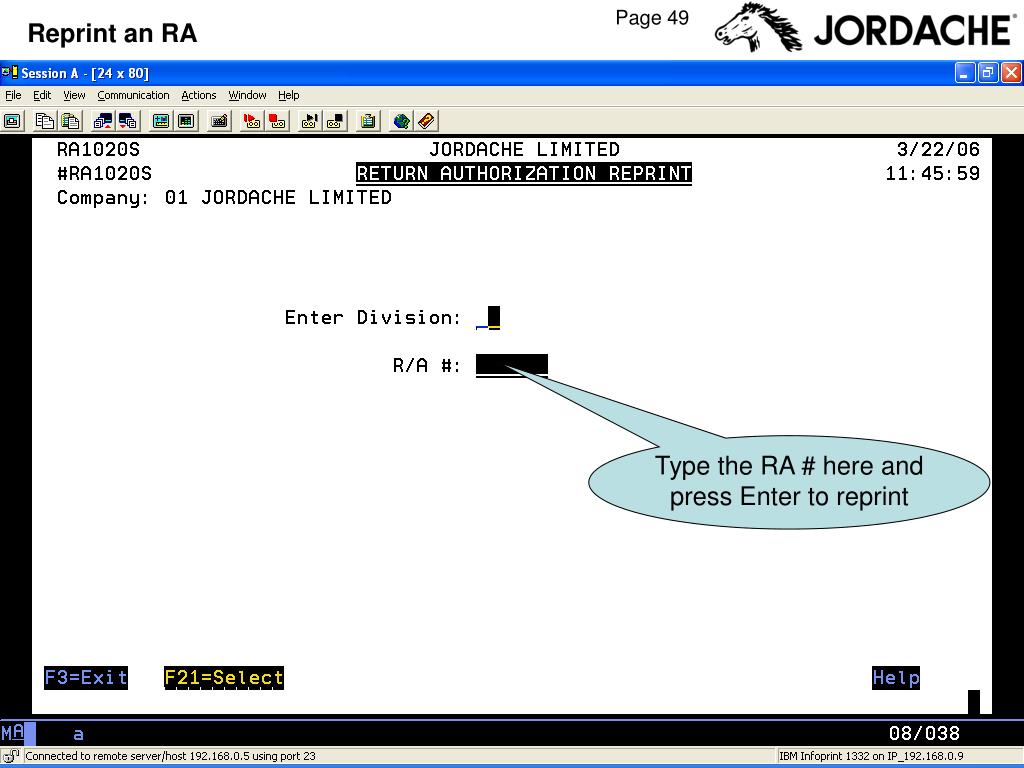
Task: Open the Window menu
Action: [x=247, y=95]
